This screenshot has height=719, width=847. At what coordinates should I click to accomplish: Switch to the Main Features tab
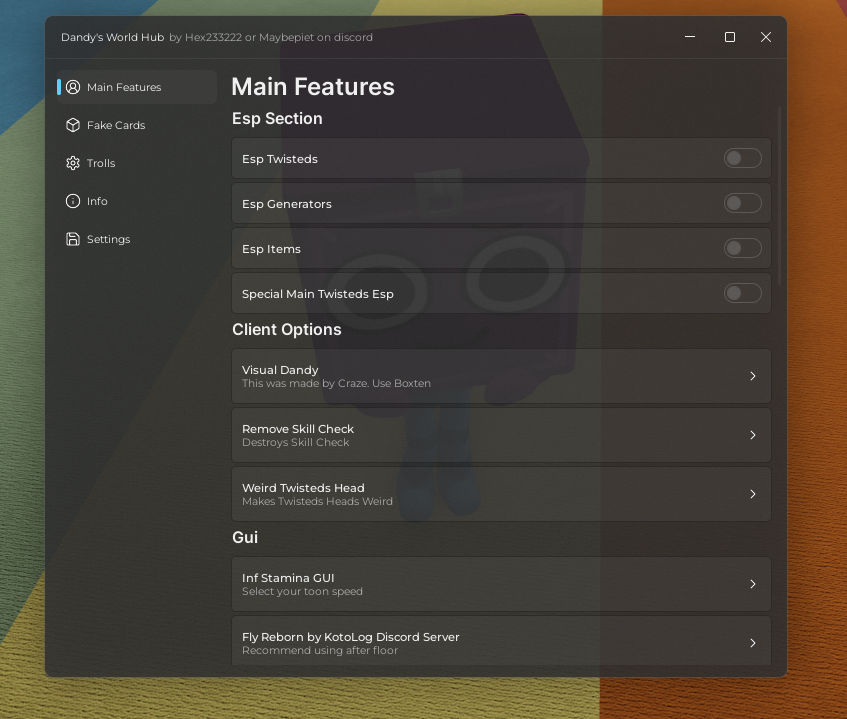click(137, 87)
